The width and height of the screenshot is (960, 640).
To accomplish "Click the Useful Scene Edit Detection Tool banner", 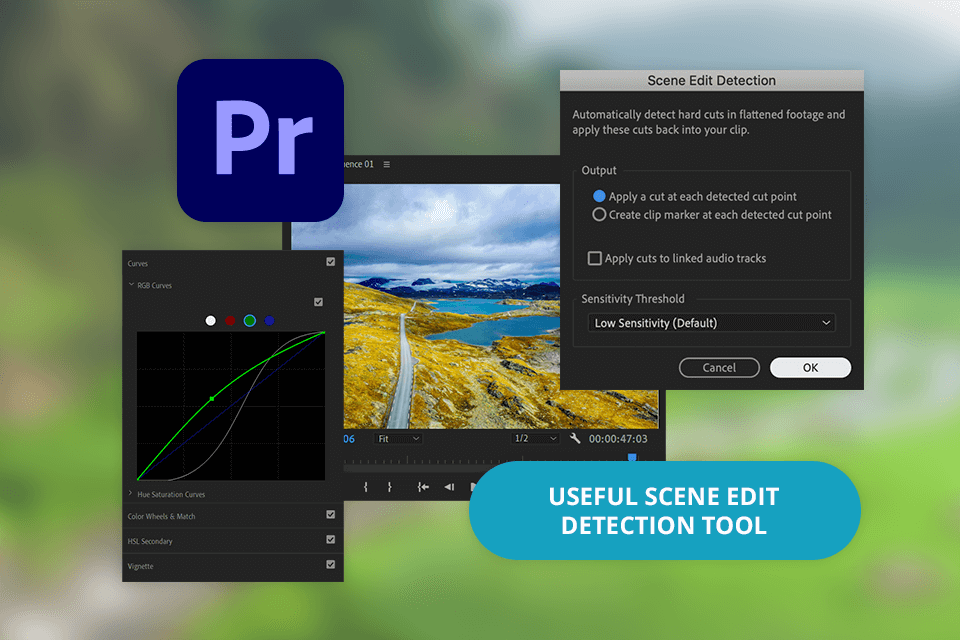I will click(x=665, y=510).
